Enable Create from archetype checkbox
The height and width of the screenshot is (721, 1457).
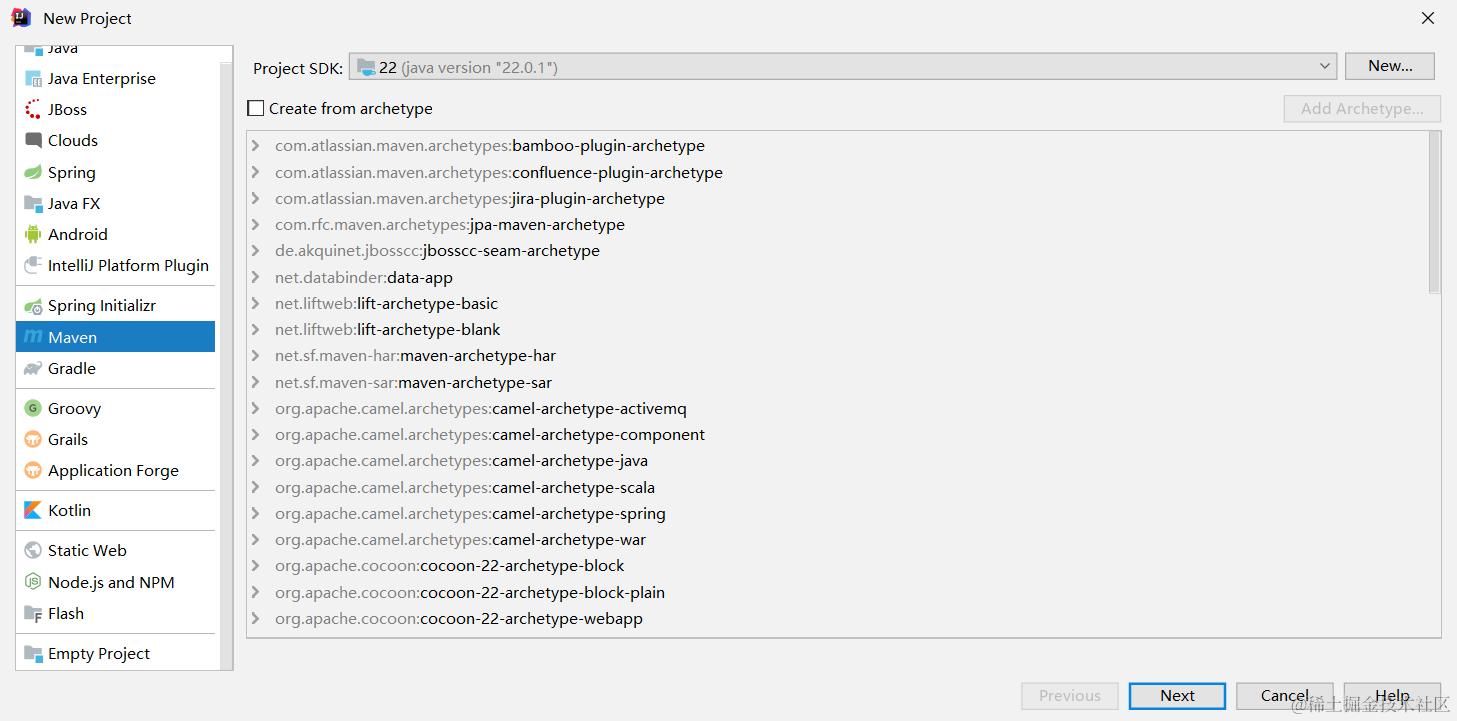pyautogui.click(x=256, y=108)
